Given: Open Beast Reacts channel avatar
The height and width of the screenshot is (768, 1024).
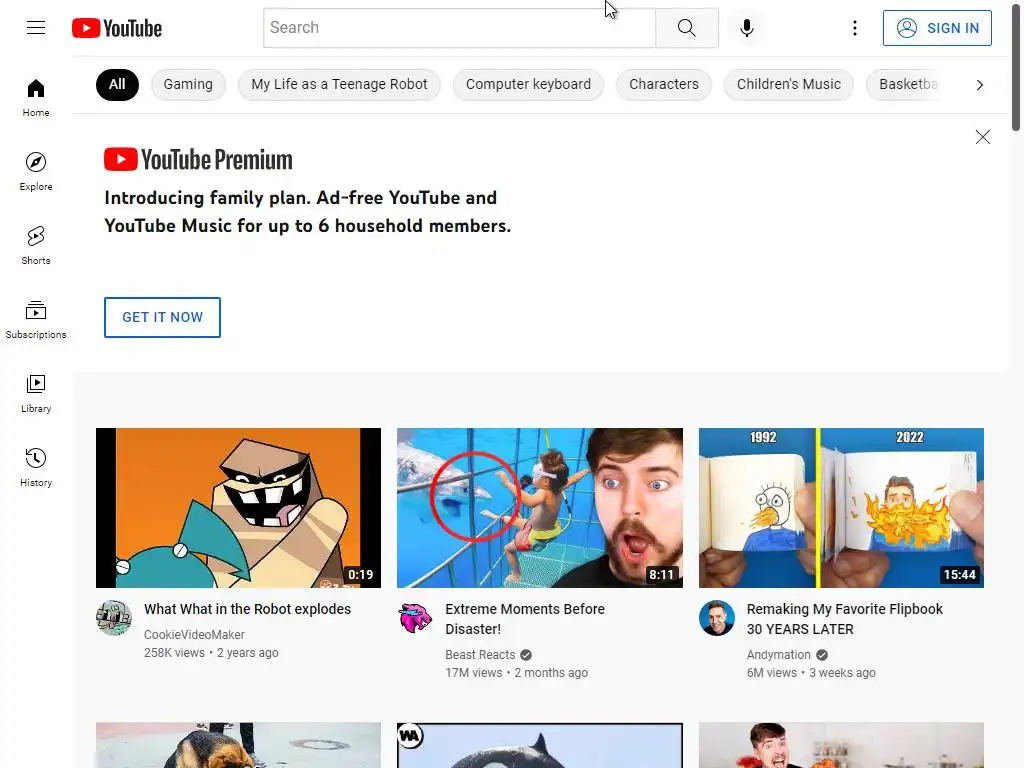Looking at the screenshot, I should [415, 618].
